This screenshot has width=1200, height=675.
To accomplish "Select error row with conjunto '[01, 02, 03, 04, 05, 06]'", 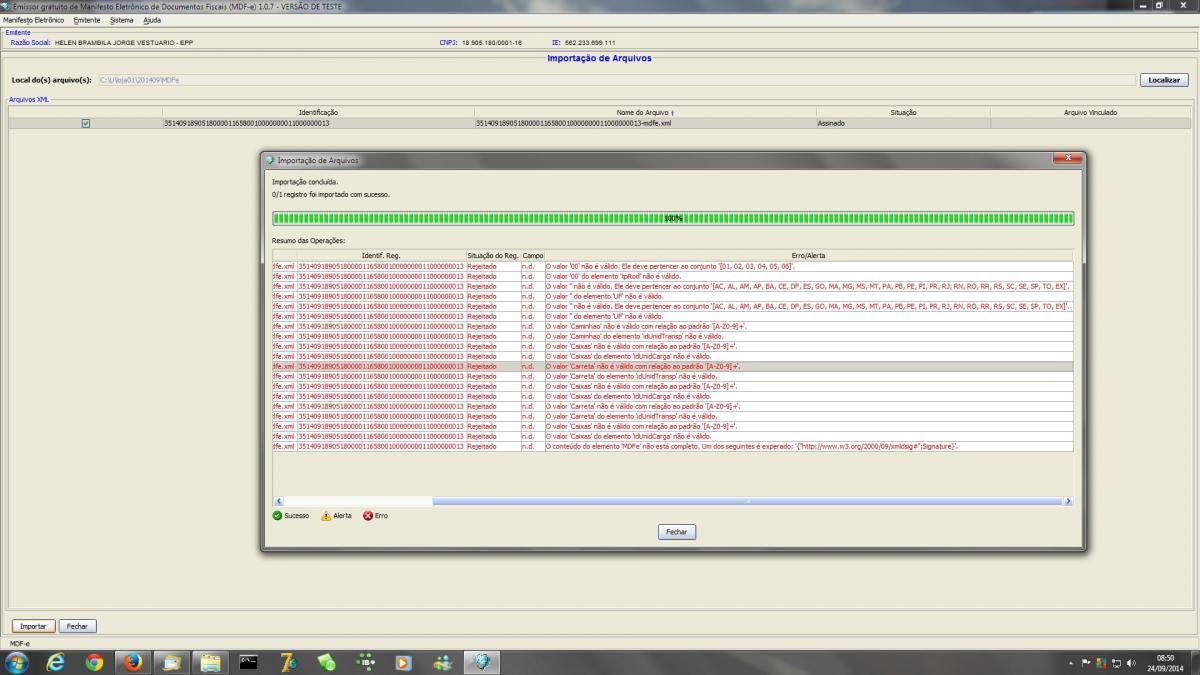I will 672,266.
